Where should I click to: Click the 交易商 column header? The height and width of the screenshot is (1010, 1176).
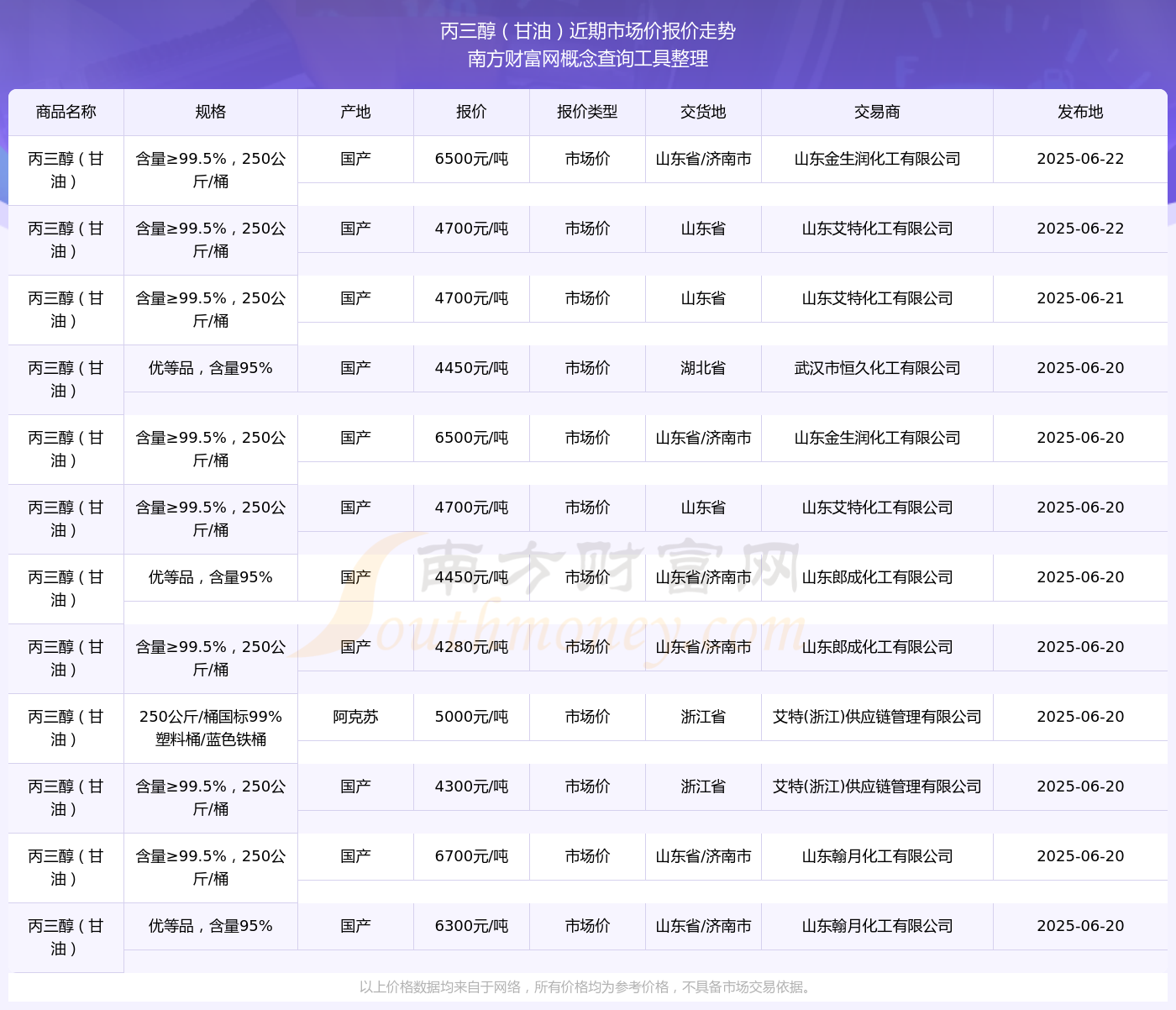(877, 112)
